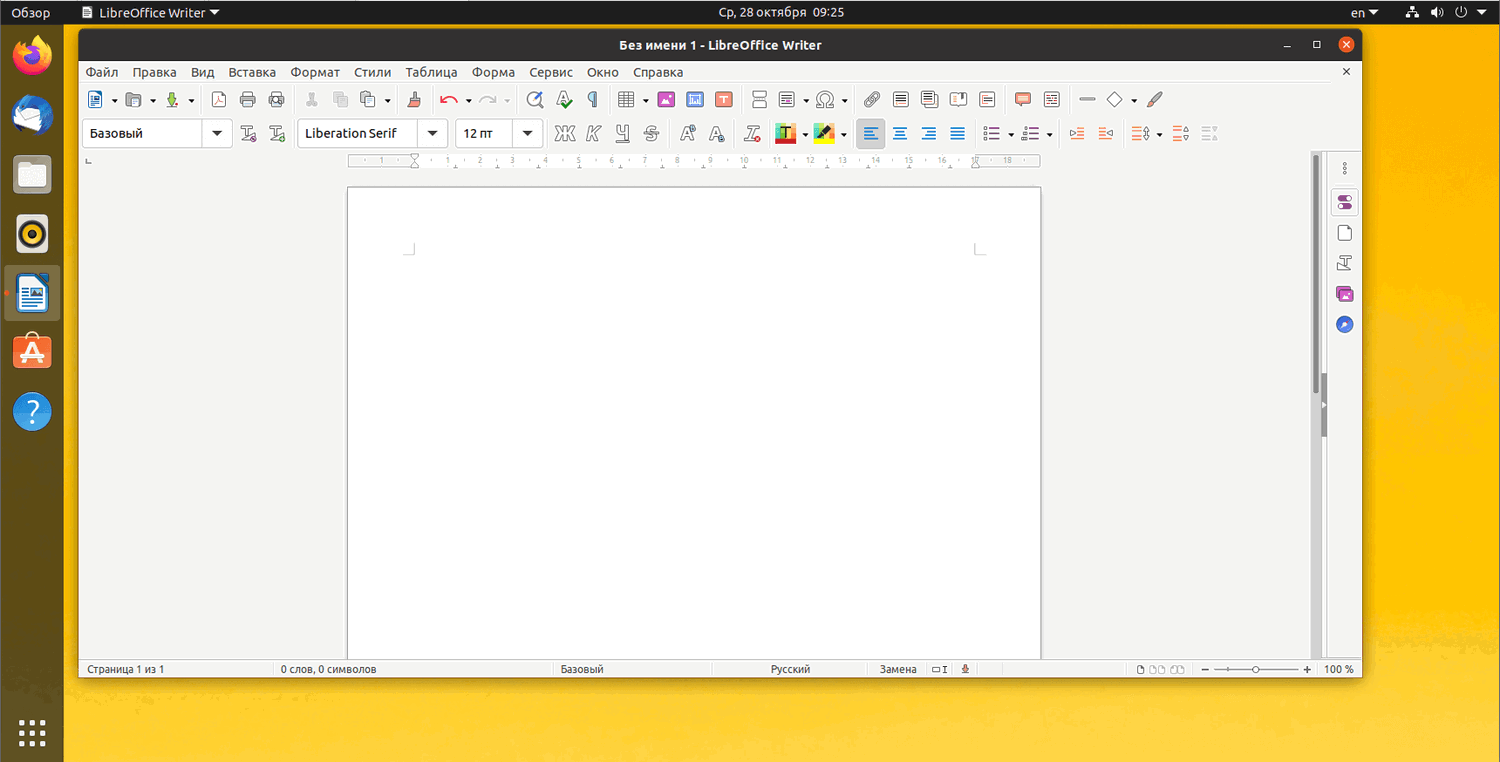Click the Print document icon
The width and height of the screenshot is (1500, 762).
[x=248, y=99]
